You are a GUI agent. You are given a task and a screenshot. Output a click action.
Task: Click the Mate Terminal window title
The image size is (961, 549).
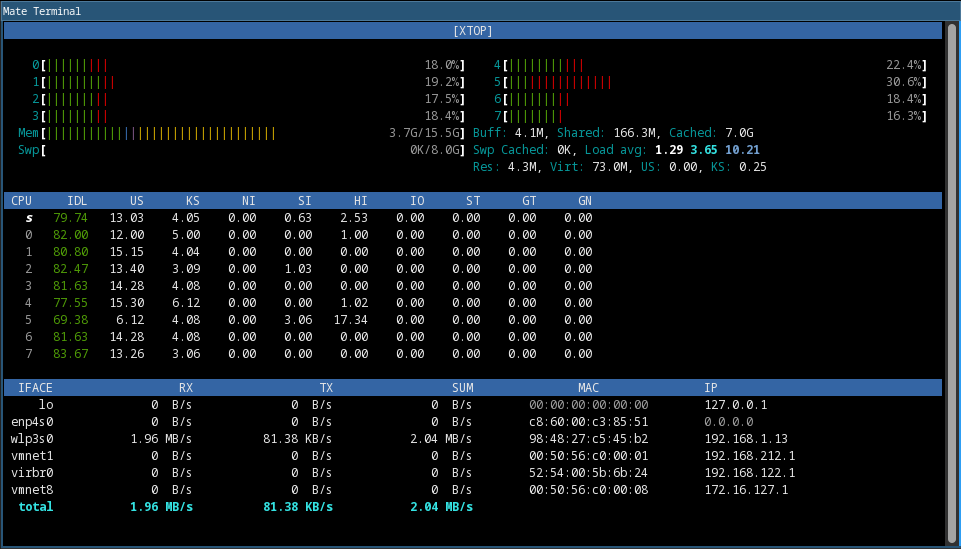(x=42, y=11)
